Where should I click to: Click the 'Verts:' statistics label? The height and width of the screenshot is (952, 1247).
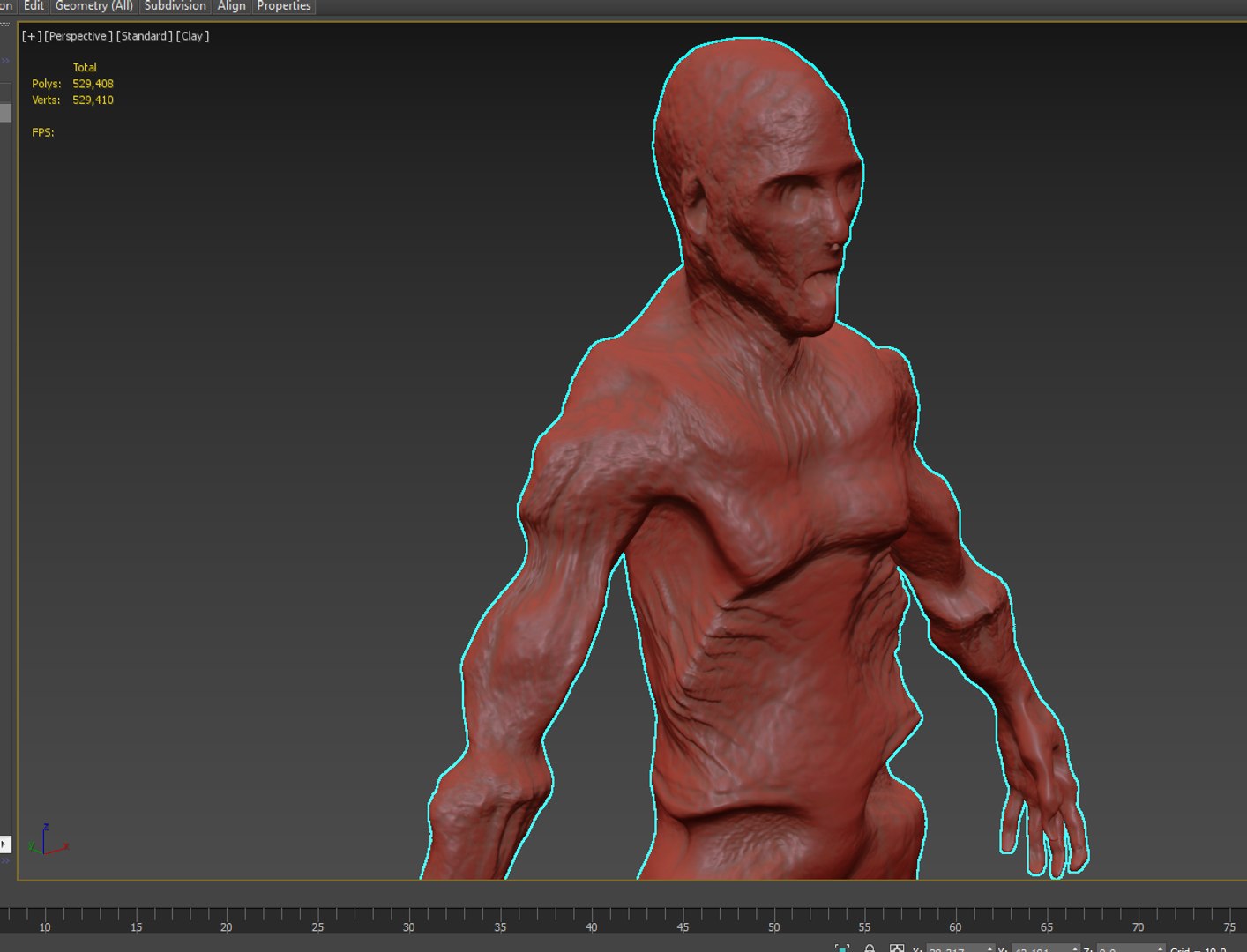pyautogui.click(x=46, y=100)
